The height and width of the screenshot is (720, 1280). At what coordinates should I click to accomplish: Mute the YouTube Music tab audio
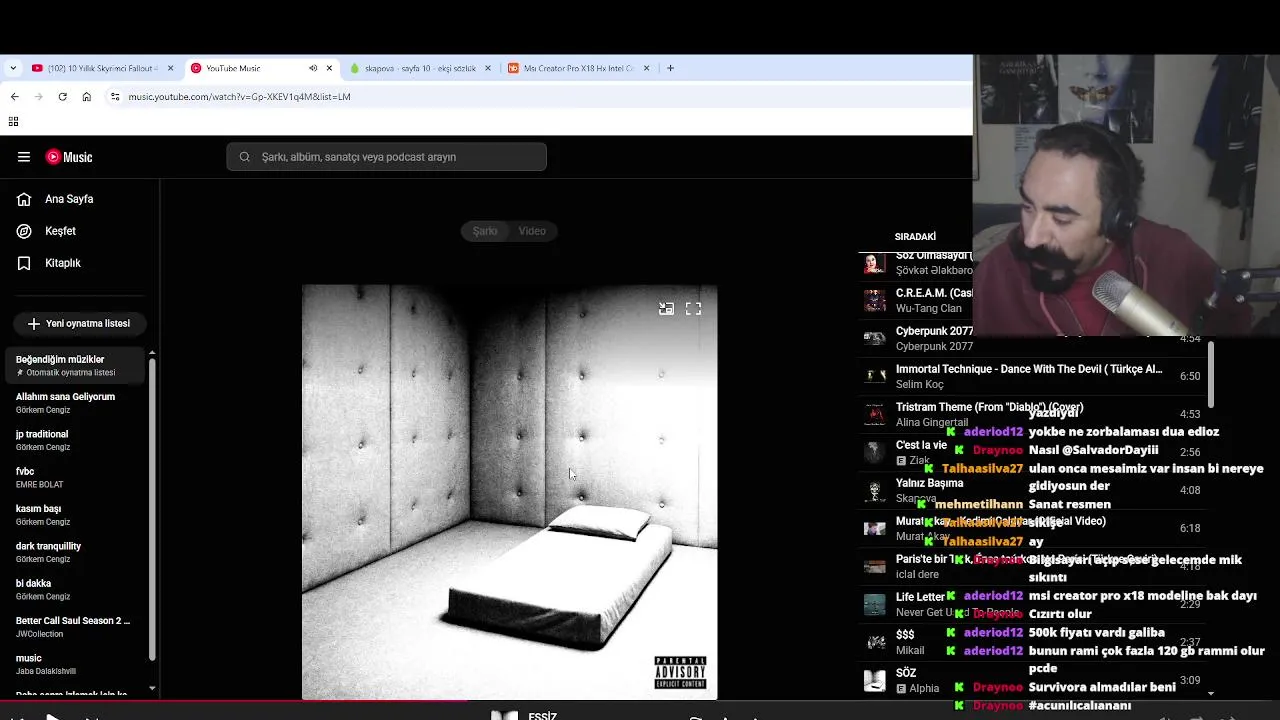pyautogui.click(x=313, y=68)
